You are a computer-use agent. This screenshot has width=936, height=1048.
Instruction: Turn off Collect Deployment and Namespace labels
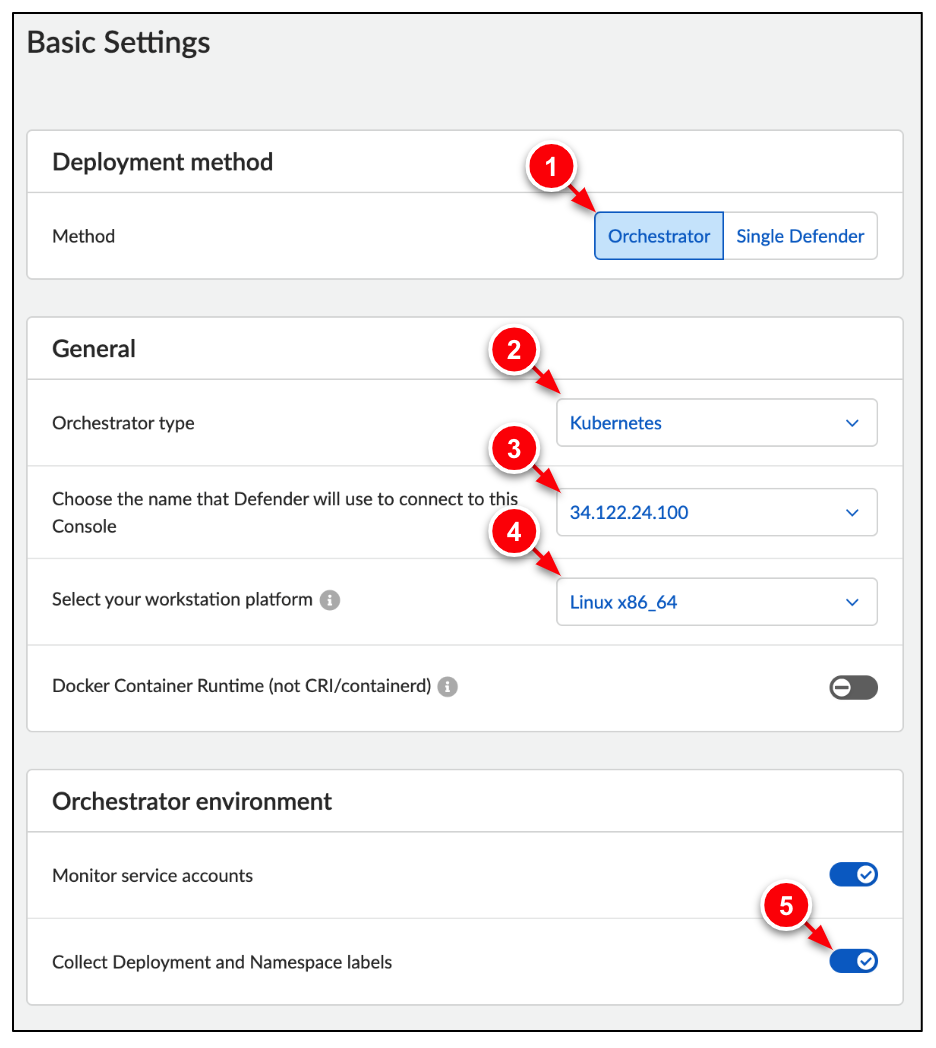pyautogui.click(x=853, y=960)
